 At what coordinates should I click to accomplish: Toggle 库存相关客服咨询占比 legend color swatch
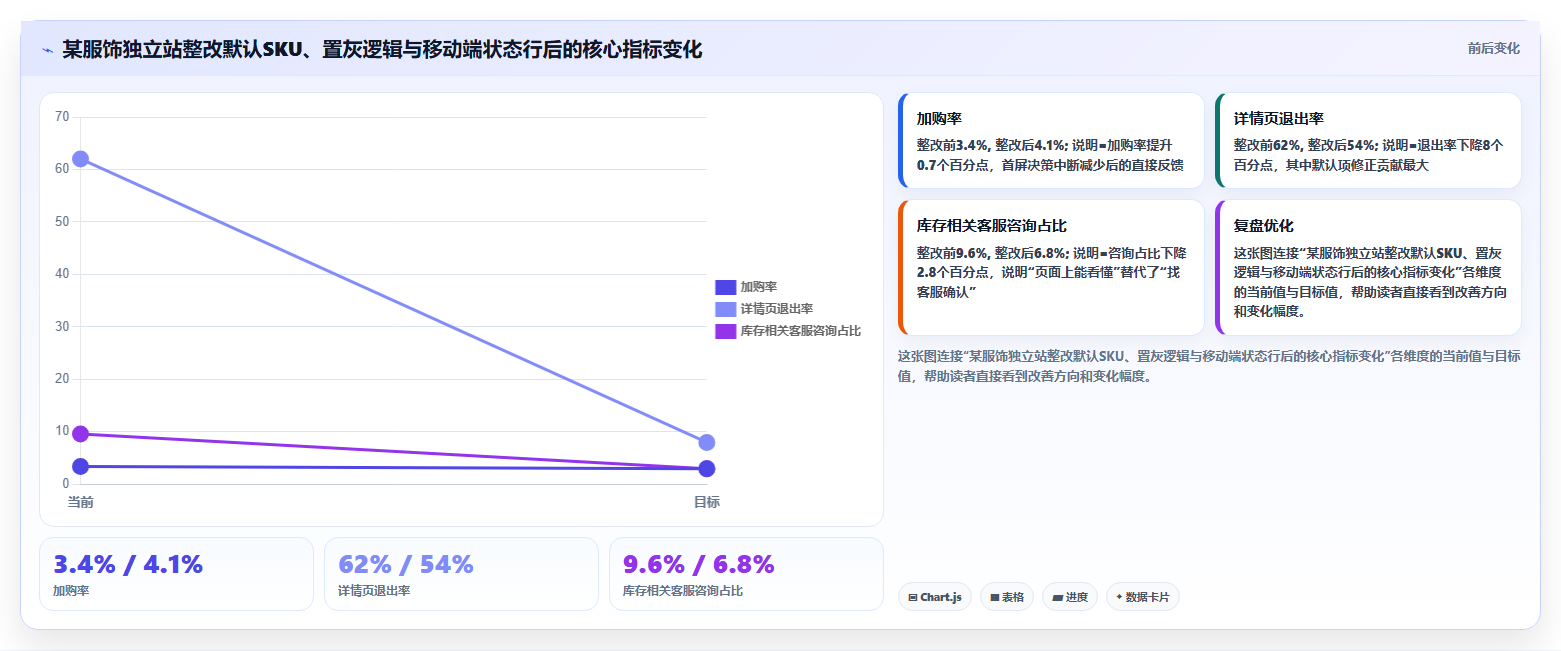point(725,331)
